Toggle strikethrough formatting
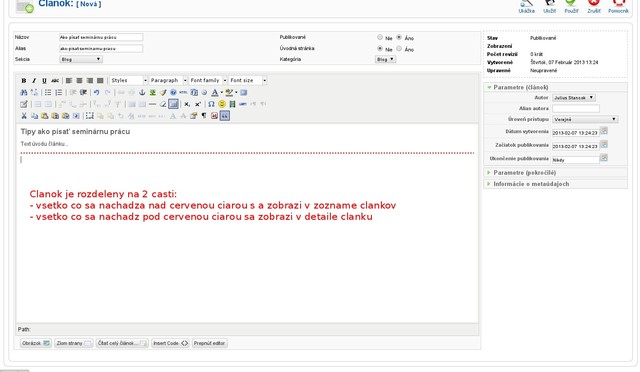640x372 pixels. click(55, 80)
